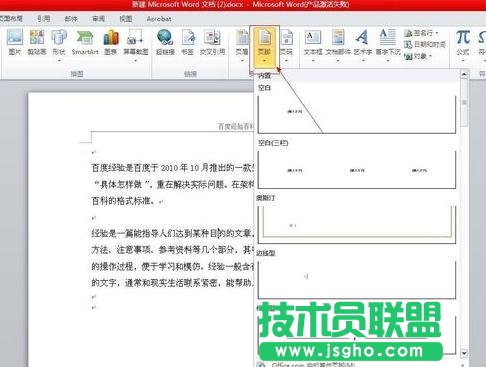The width and height of the screenshot is (486, 367).
Task: Click the footer gallery scroll-up arrow
Action: 464,75
